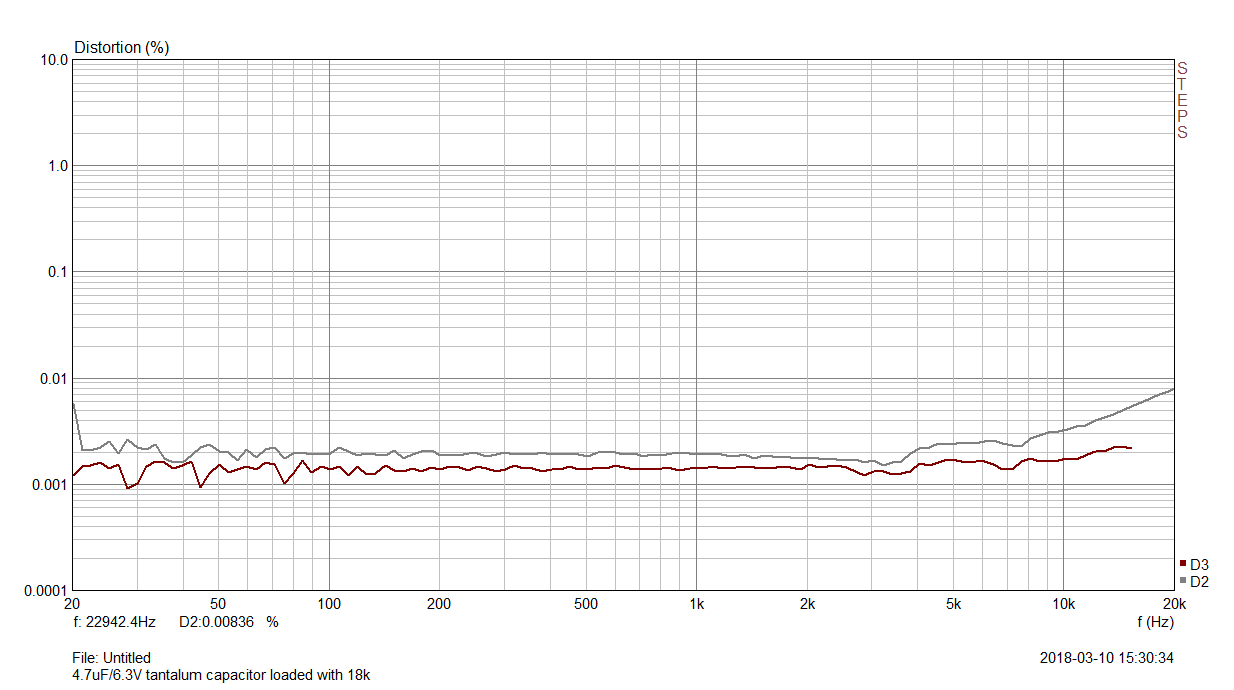Click the 20k frequency axis label
Image resolution: width=1234 pixels, height=690 pixels.
point(1174,604)
